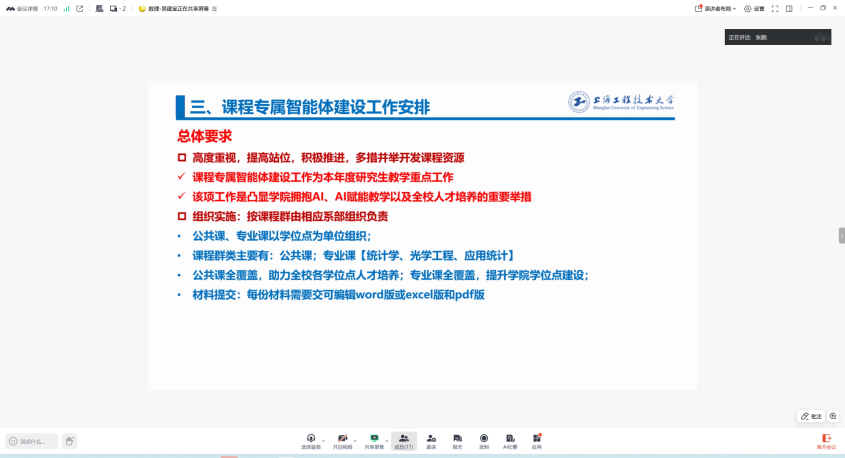Viewport: 845px width, 458px height.
Task: Expand the audio options arrow
Action: coord(324,440)
